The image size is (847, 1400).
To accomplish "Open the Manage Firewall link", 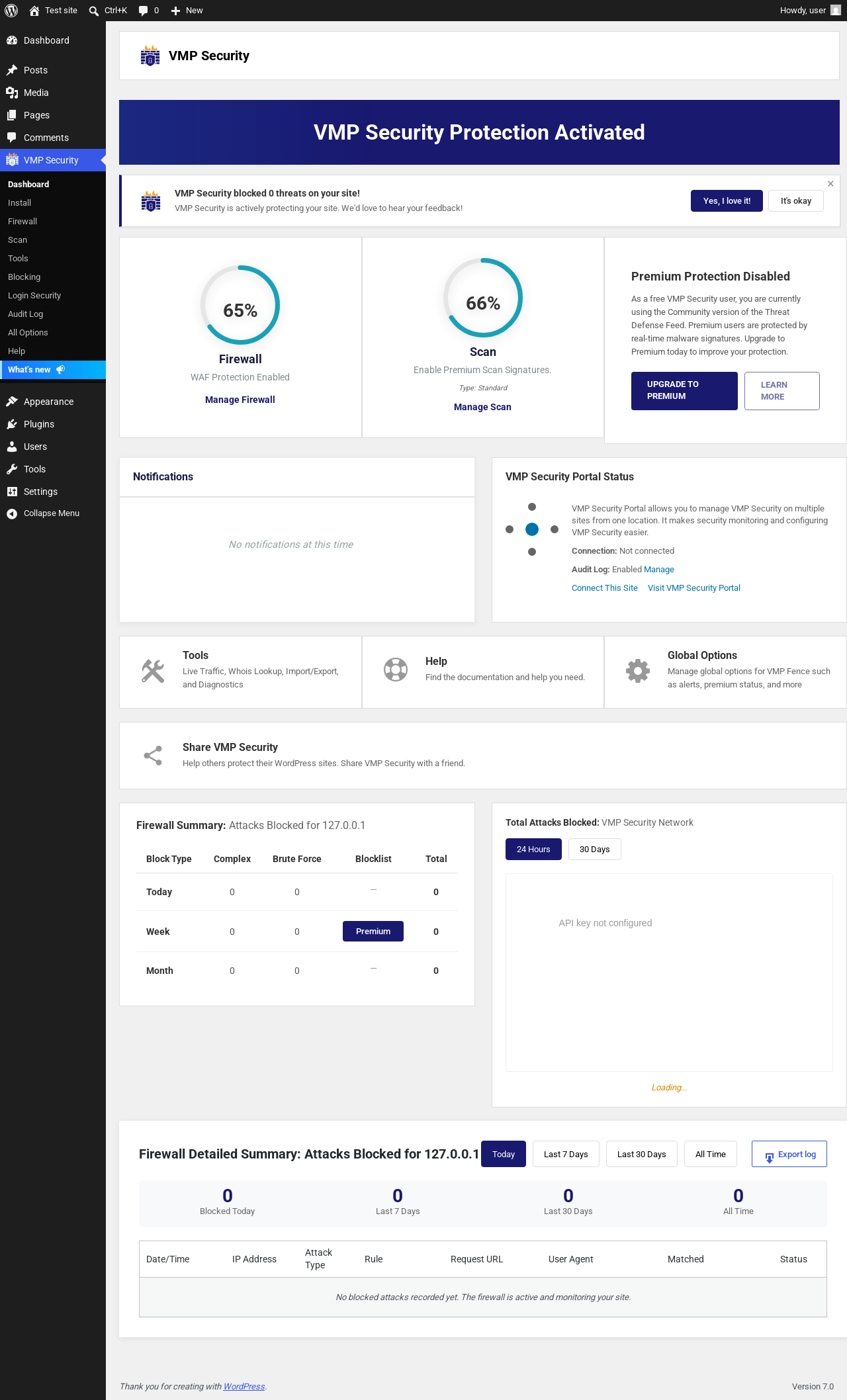I will coord(240,400).
